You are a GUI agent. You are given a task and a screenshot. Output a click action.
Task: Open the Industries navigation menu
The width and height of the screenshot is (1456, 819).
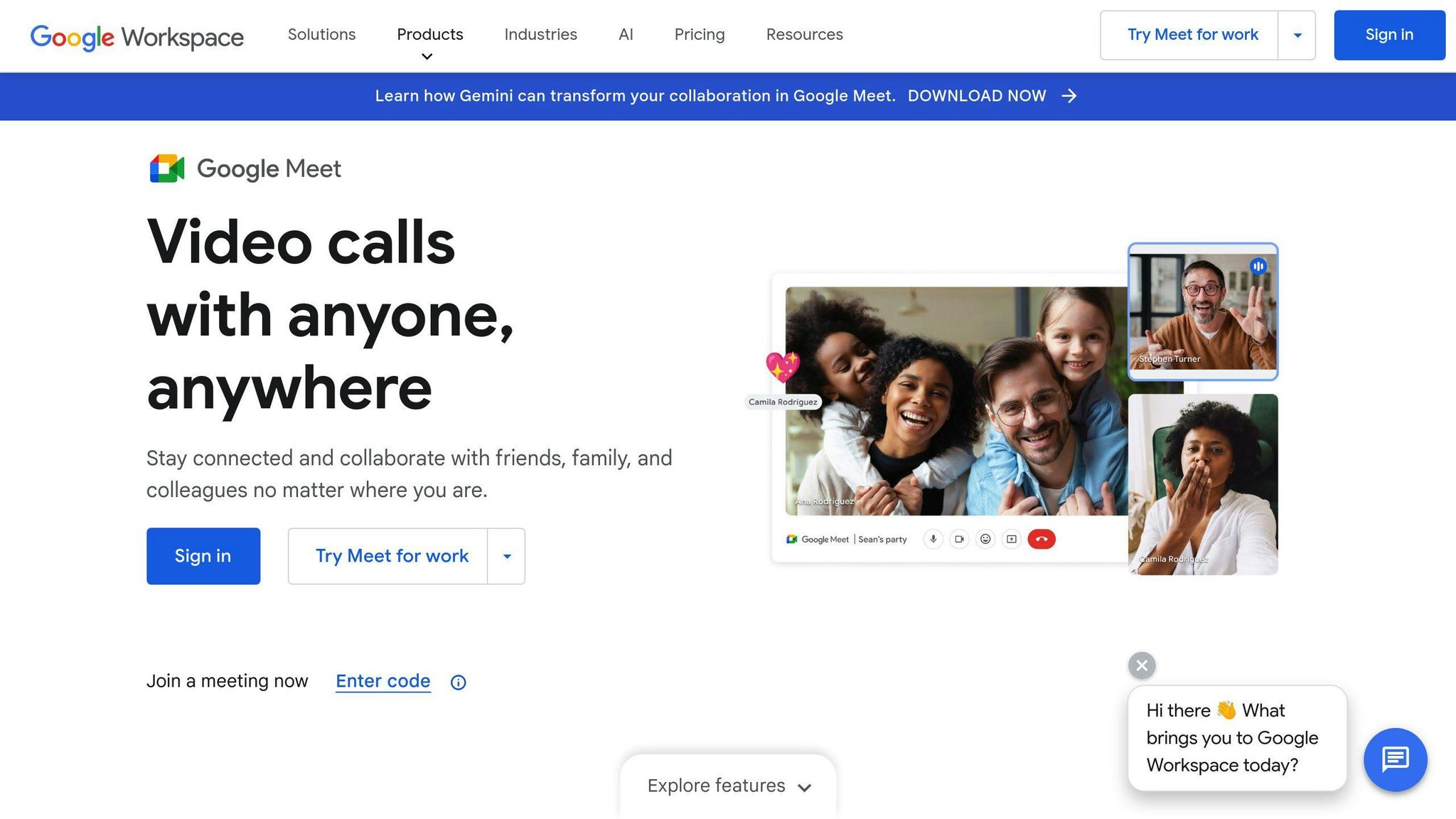[x=540, y=35]
